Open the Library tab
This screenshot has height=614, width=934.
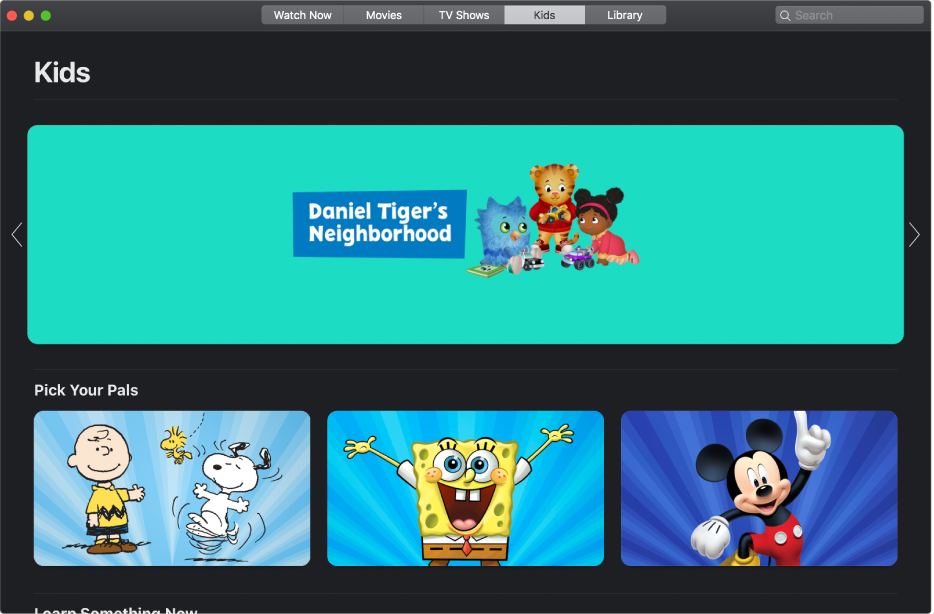(625, 15)
